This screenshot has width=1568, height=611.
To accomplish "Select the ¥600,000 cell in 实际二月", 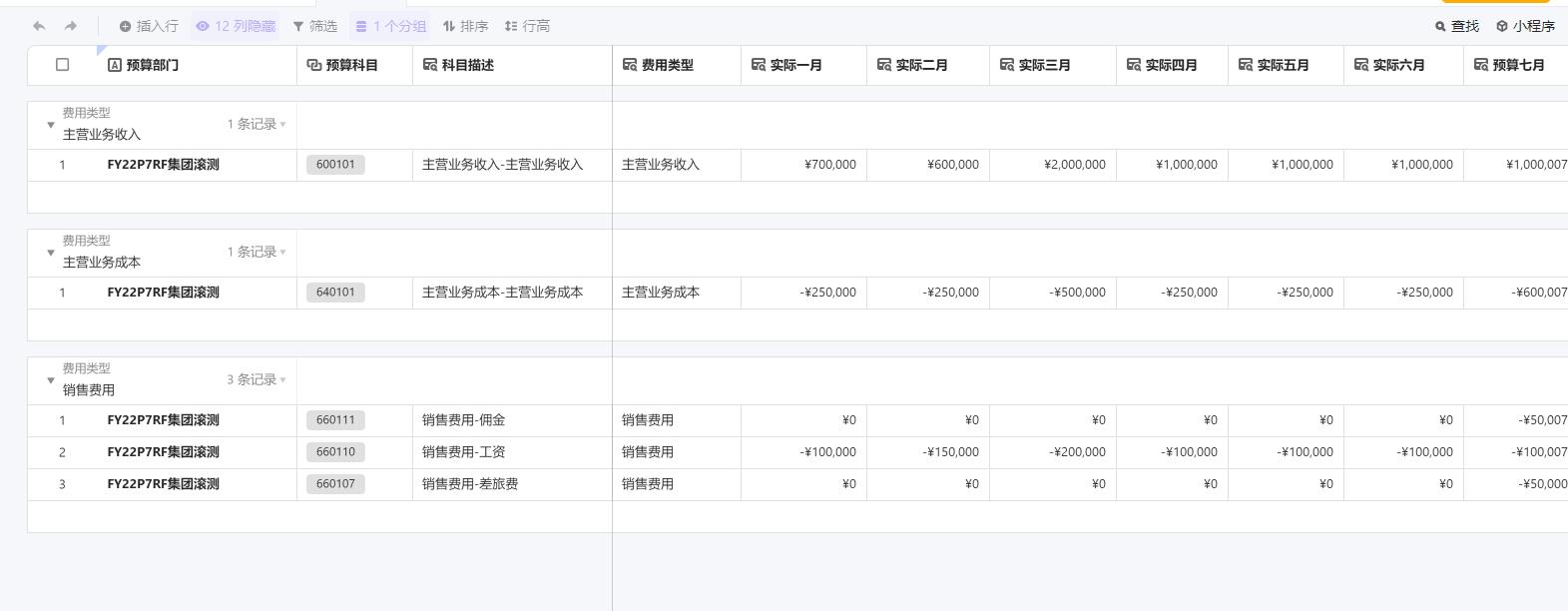I will point(928,165).
